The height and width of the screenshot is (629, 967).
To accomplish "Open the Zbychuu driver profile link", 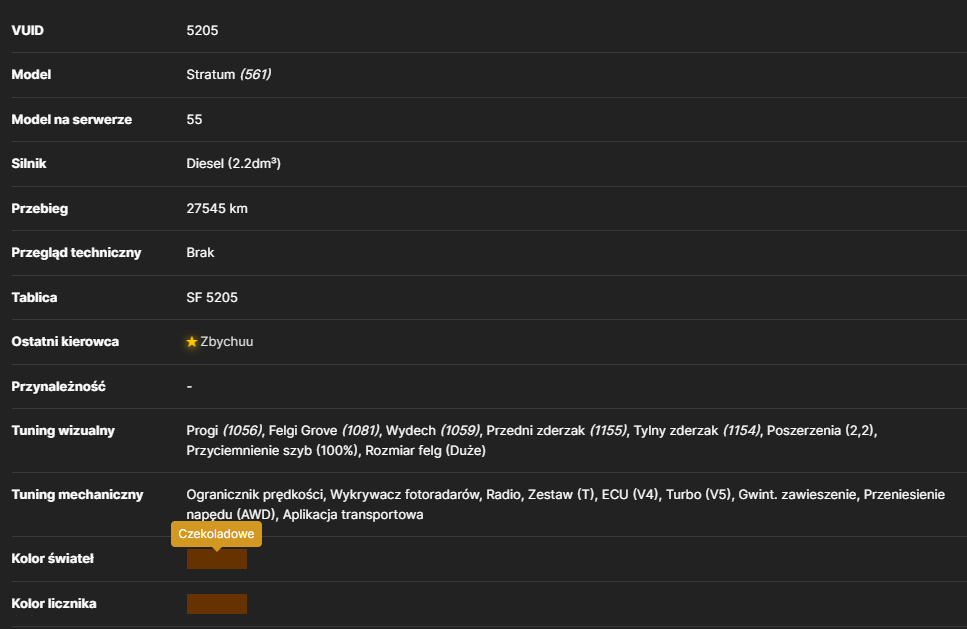I will click(x=226, y=342).
